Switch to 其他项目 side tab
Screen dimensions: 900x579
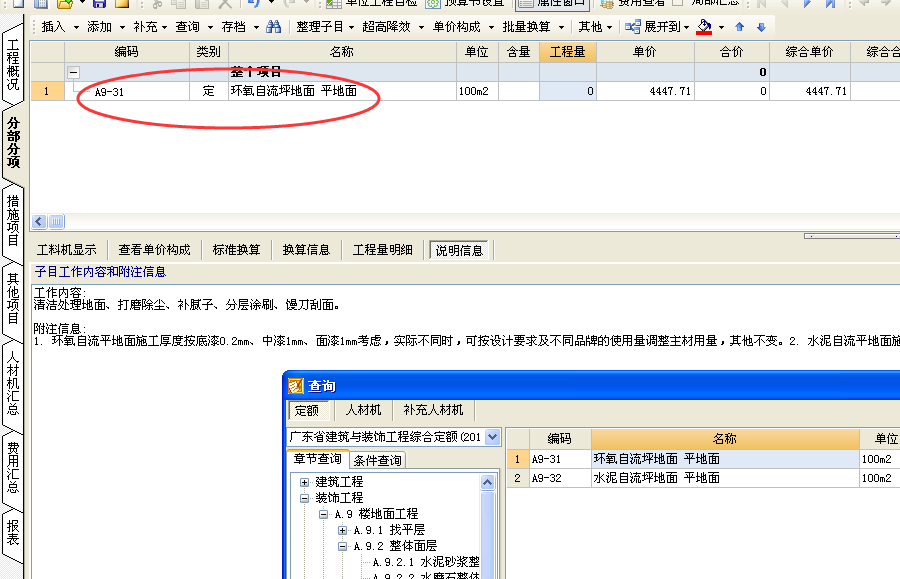point(13,298)
